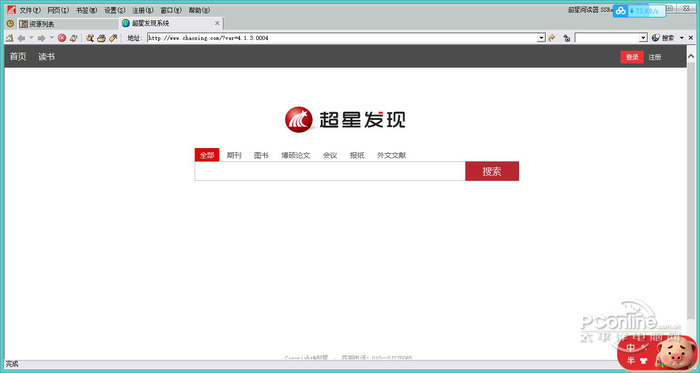700x373 pixels.
Task: Switch to the 超星发现系统 tab
Action: 171,23
